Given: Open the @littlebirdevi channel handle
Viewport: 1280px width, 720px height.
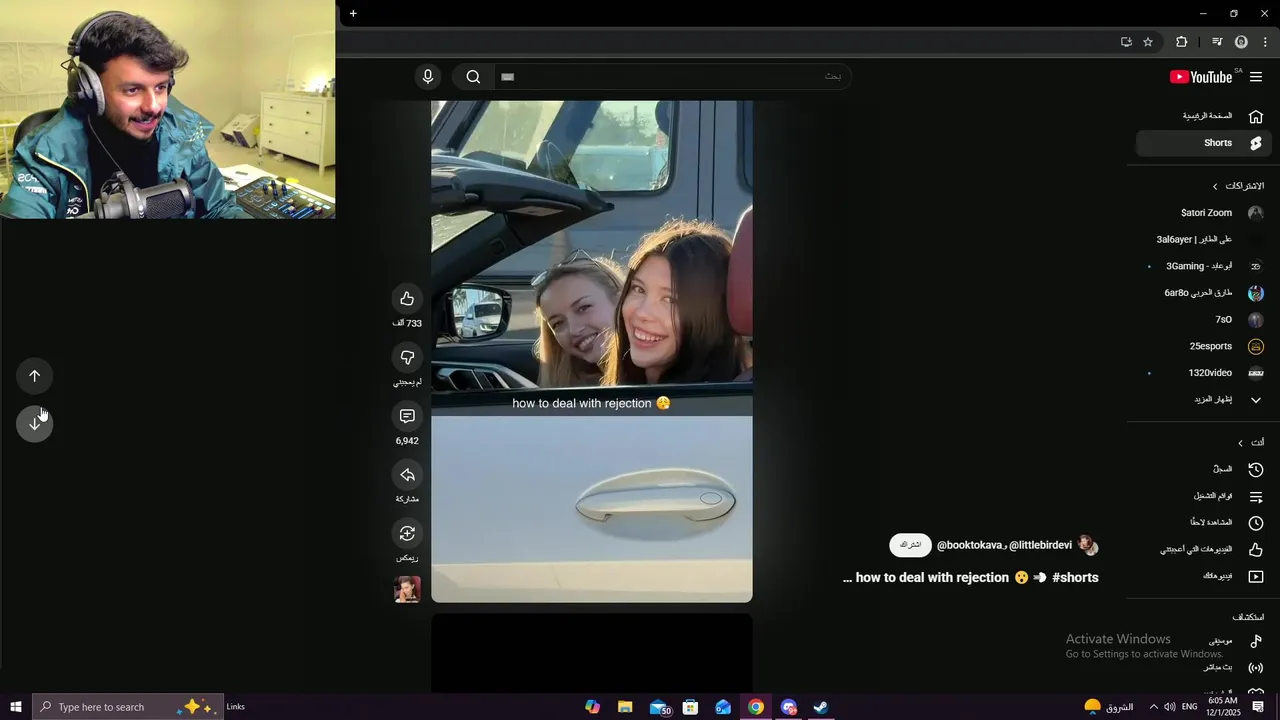Looking at the screenshot, I should [x=1040, y=545].
